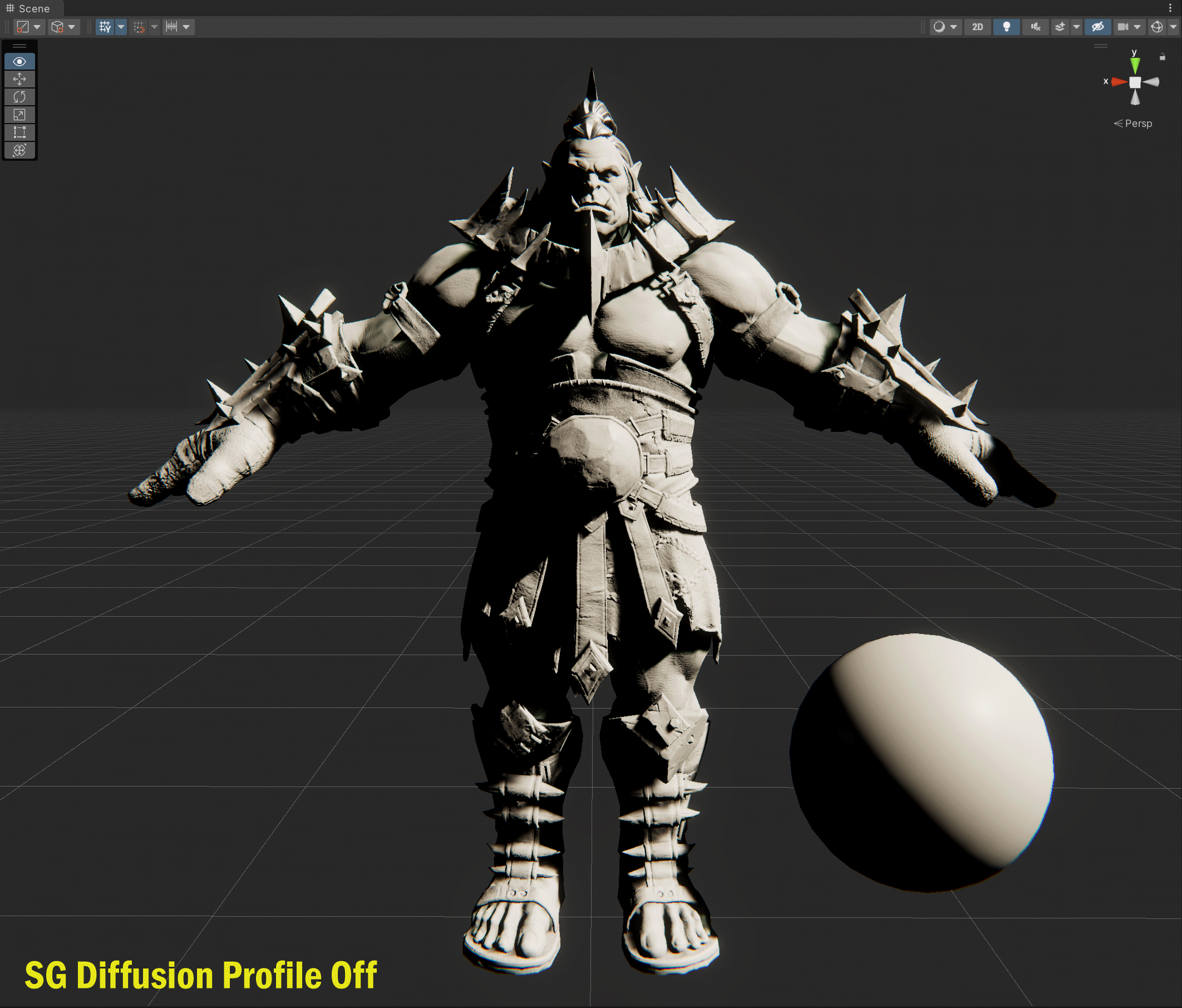
Task: Select the Rotate tool
Action: pos(19,97)
